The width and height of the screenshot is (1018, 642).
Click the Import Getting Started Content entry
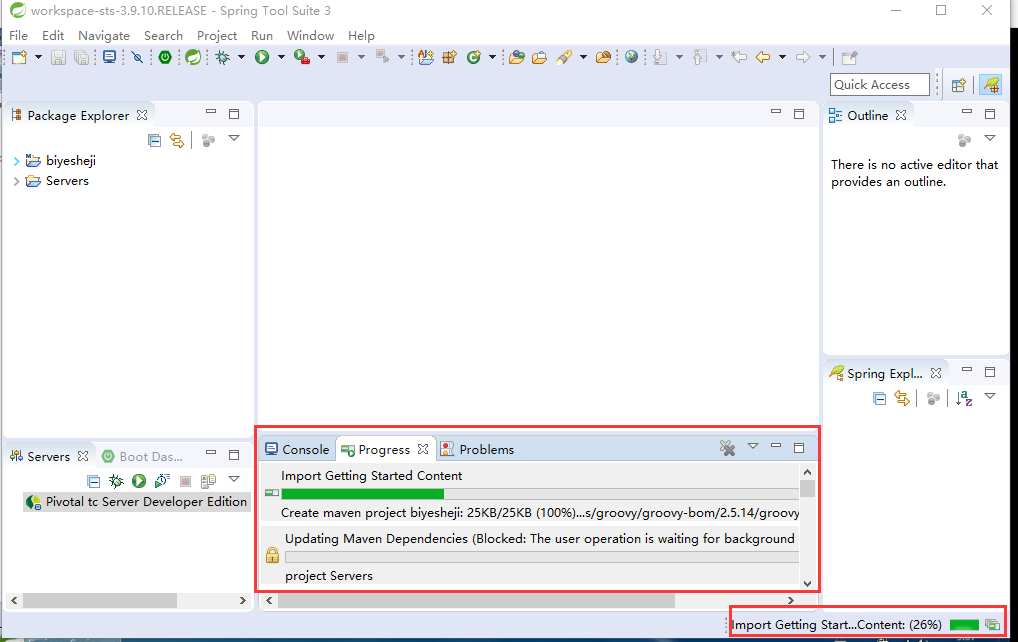pos(371,475)
